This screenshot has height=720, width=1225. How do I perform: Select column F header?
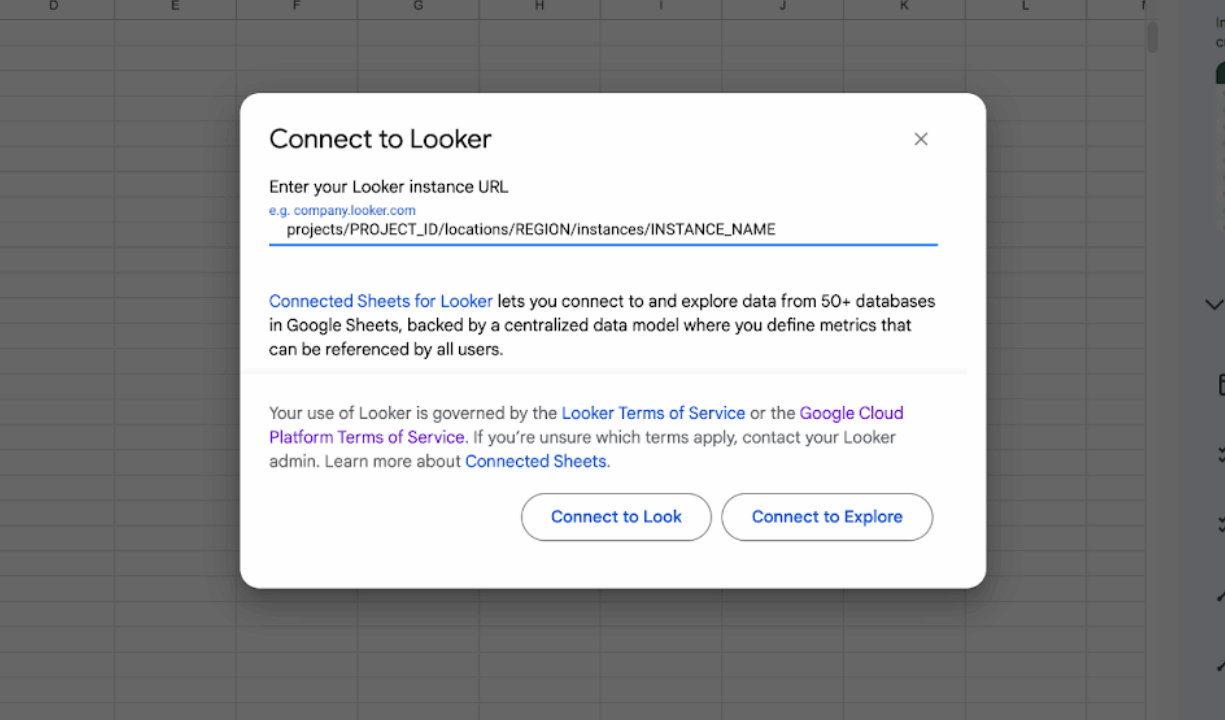point(296,7)
